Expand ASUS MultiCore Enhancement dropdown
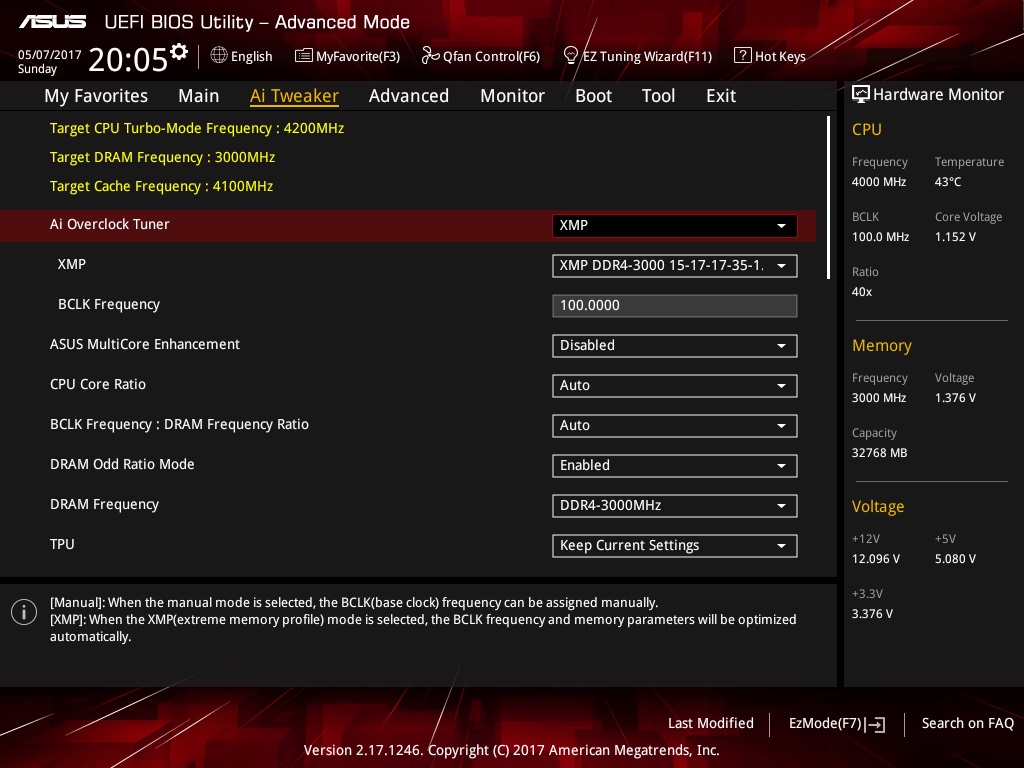The width and height of the screenshot is (1024, 768). (x=675, y=345)
